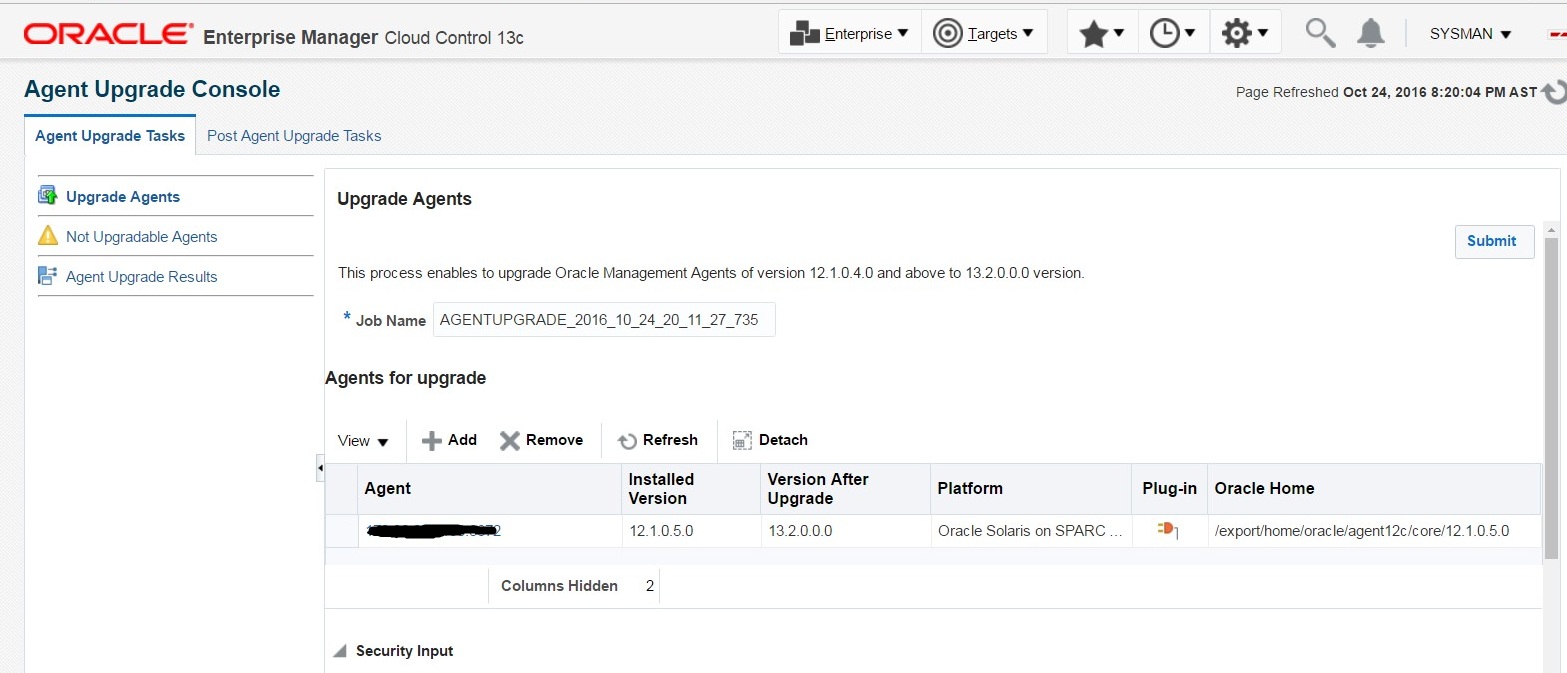Screen dimensions: 1567x673
Task: Click the Submit button
Action: point(1494,241)
